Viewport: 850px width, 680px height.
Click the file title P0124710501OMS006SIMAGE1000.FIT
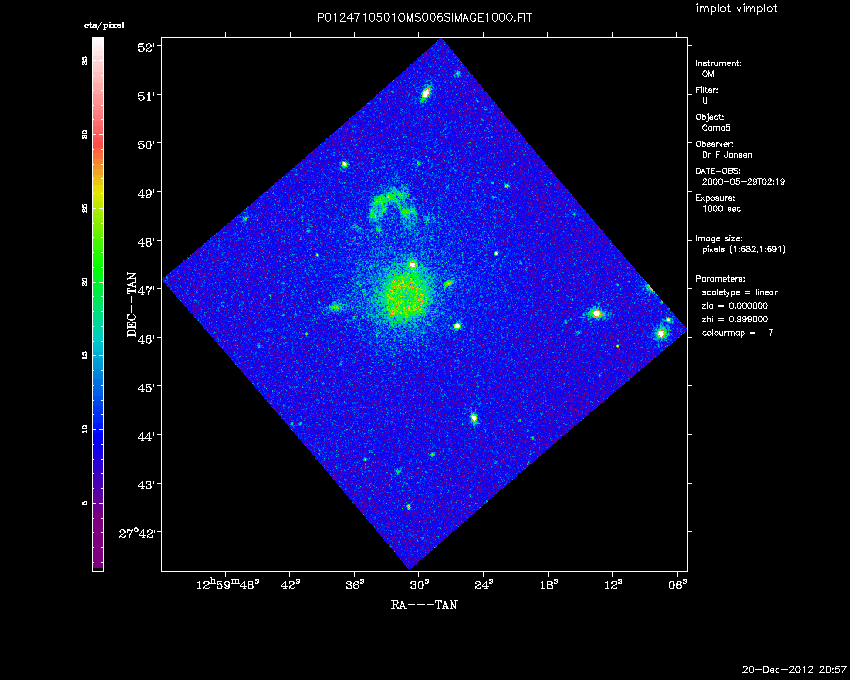tap(424, 18)
